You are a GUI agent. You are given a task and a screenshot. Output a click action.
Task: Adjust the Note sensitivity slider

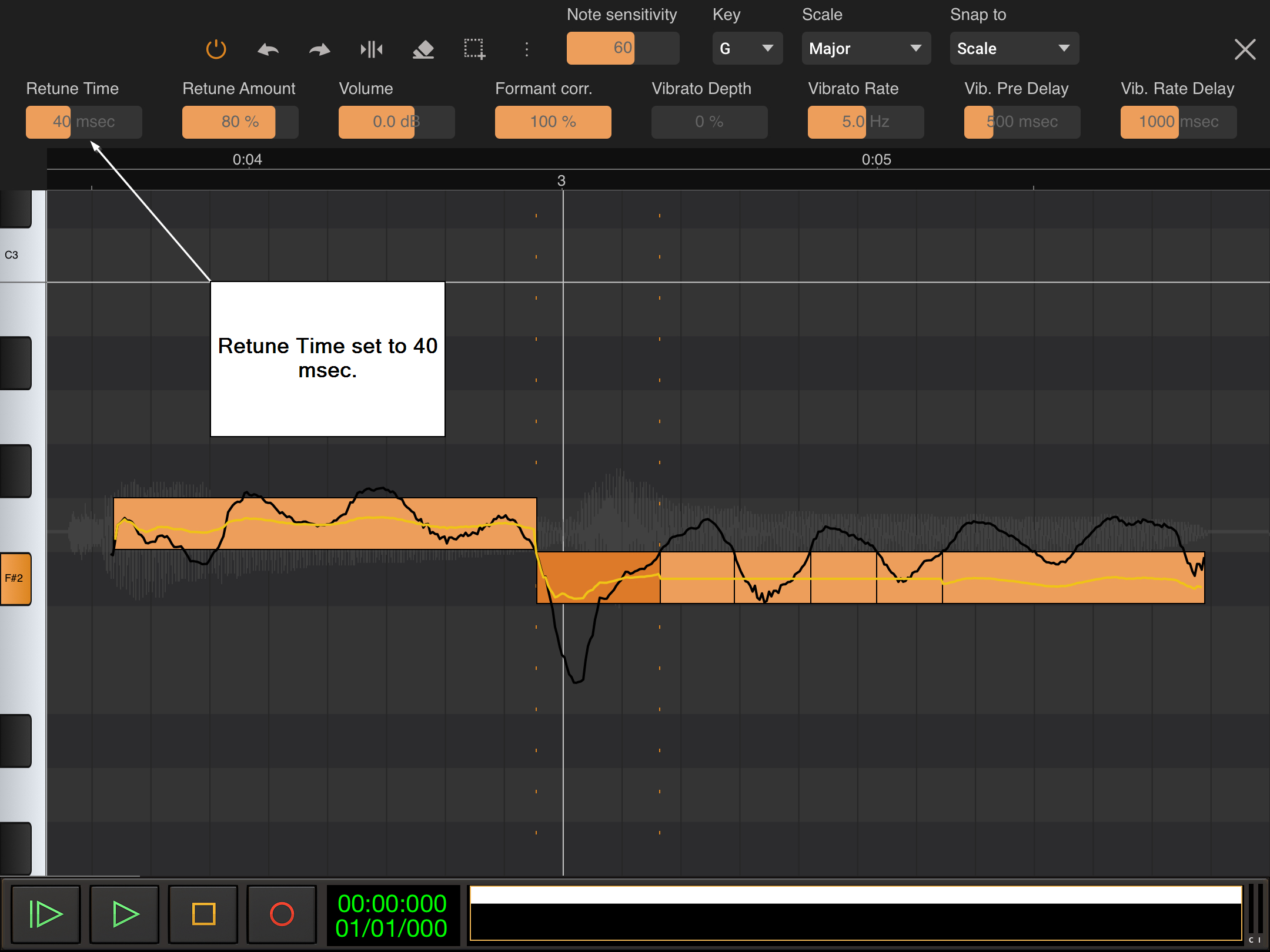pyautogui.click(x=623, y=48)
